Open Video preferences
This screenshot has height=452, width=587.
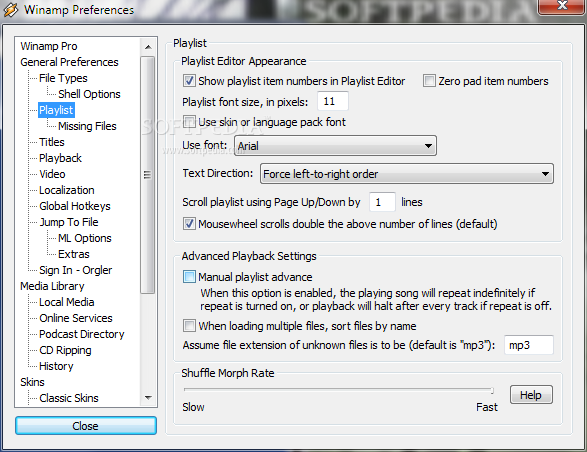pos(52,174)
